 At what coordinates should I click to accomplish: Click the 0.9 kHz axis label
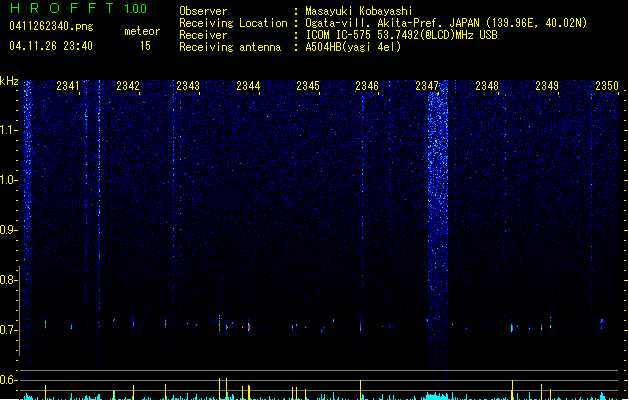(8, 230)
